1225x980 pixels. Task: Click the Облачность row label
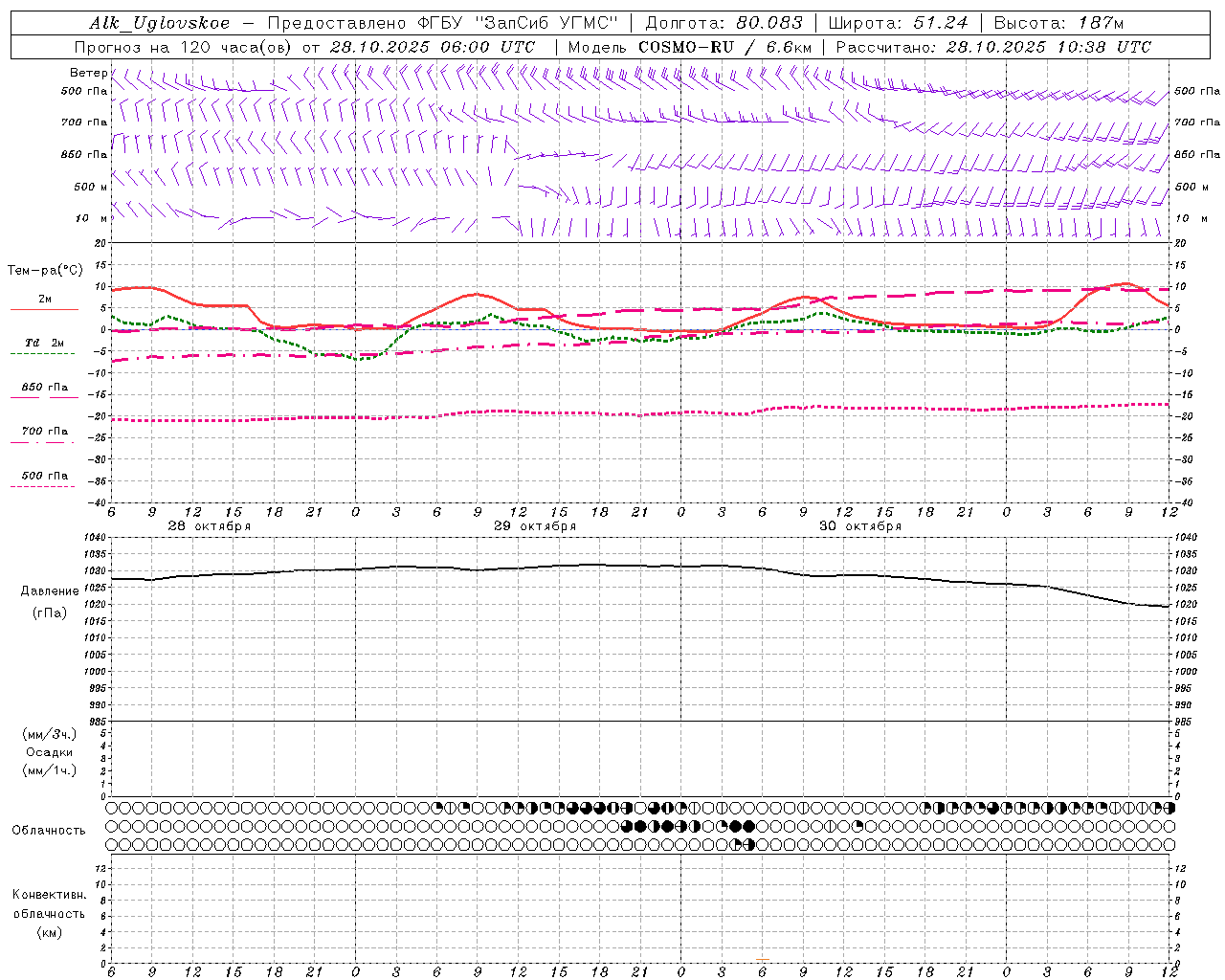point(49,831)
